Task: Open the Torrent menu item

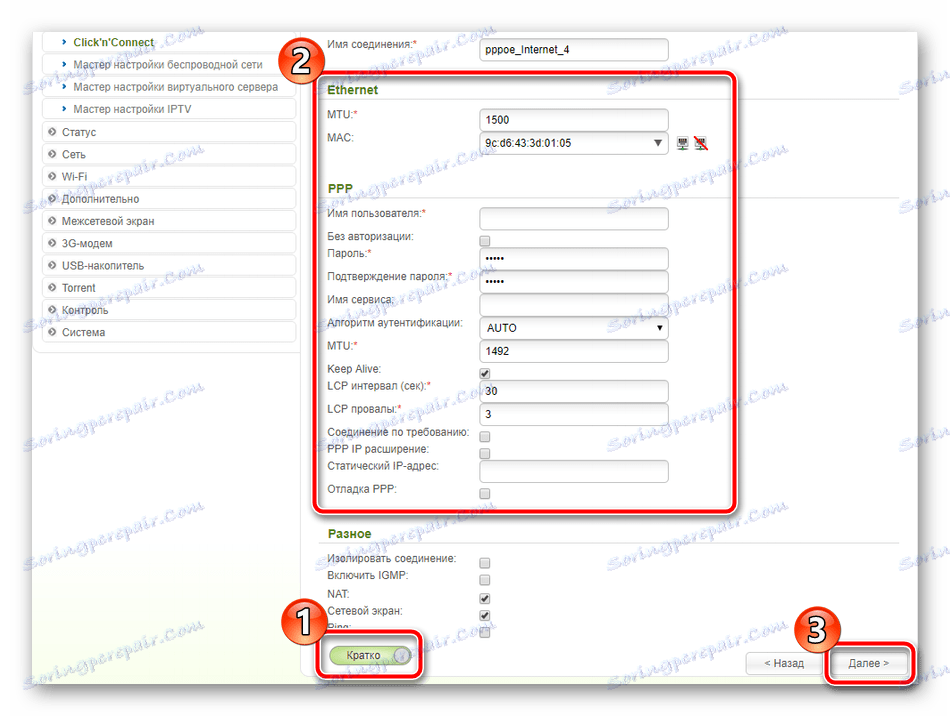Action: [169, 288]
